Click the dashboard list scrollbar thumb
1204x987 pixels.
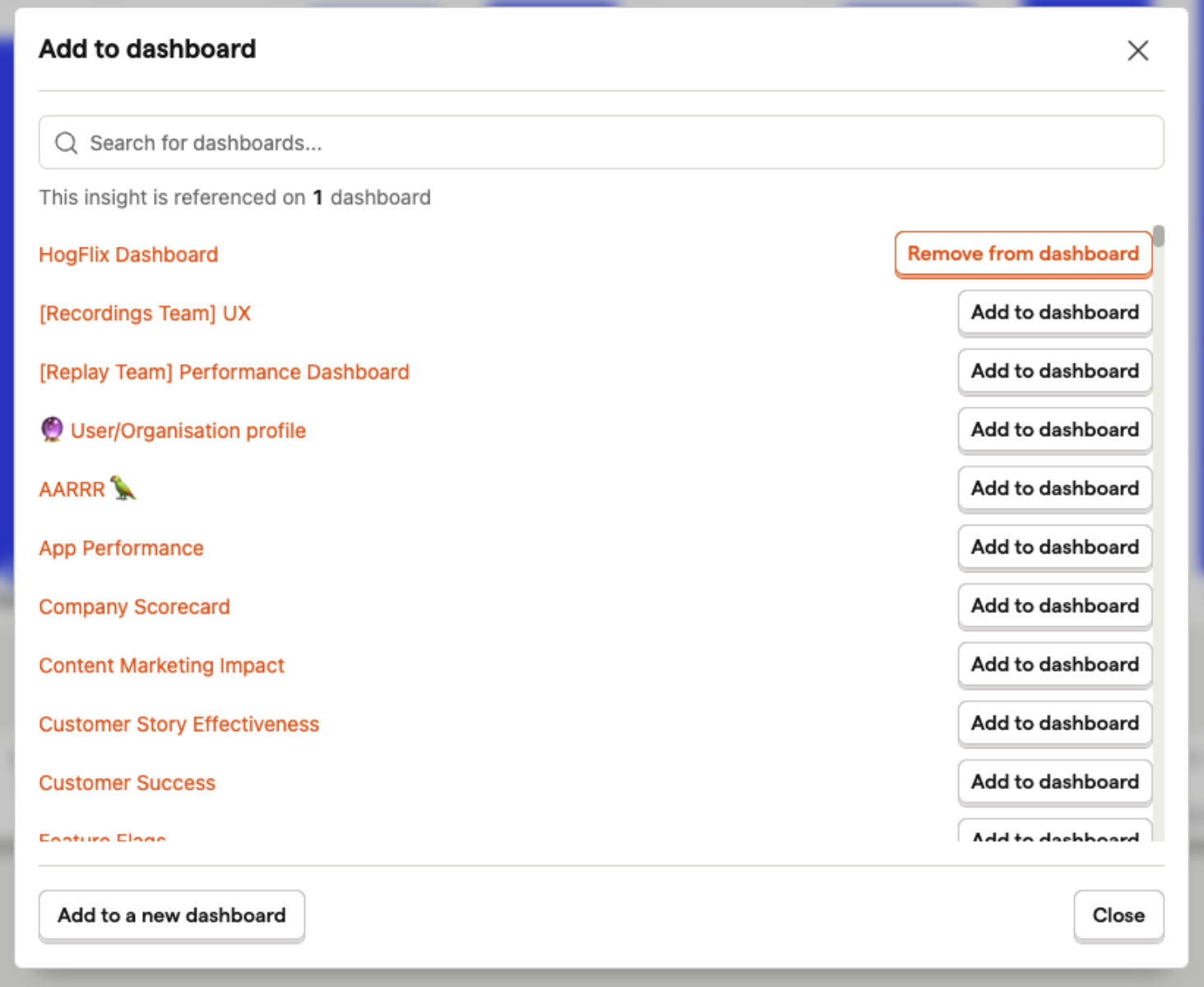point(1159,236)
